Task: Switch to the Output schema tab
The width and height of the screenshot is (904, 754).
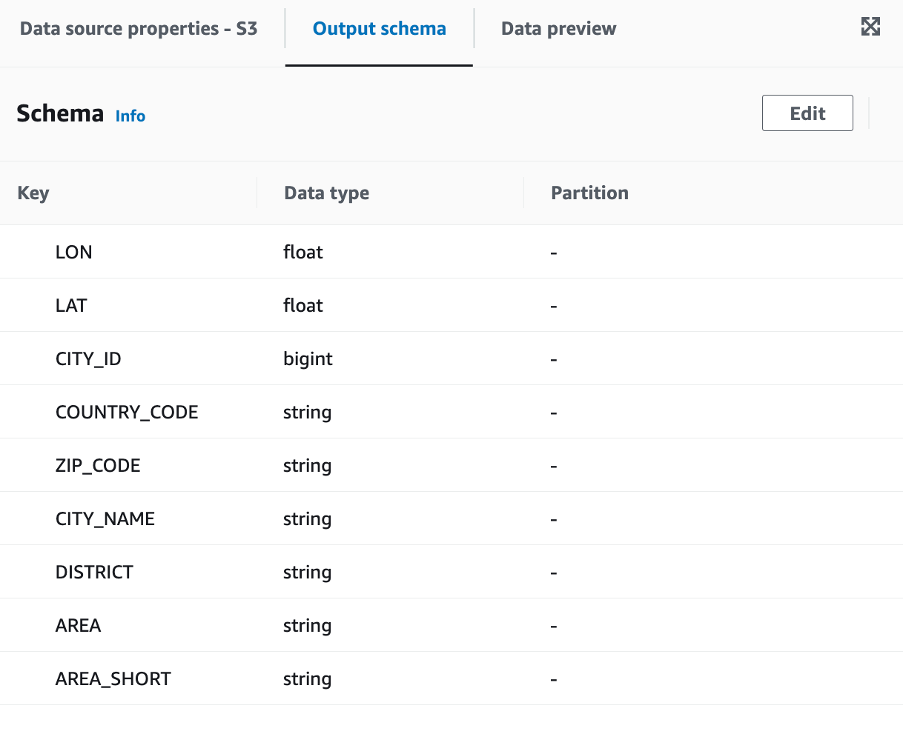Action: pos(379,28)
